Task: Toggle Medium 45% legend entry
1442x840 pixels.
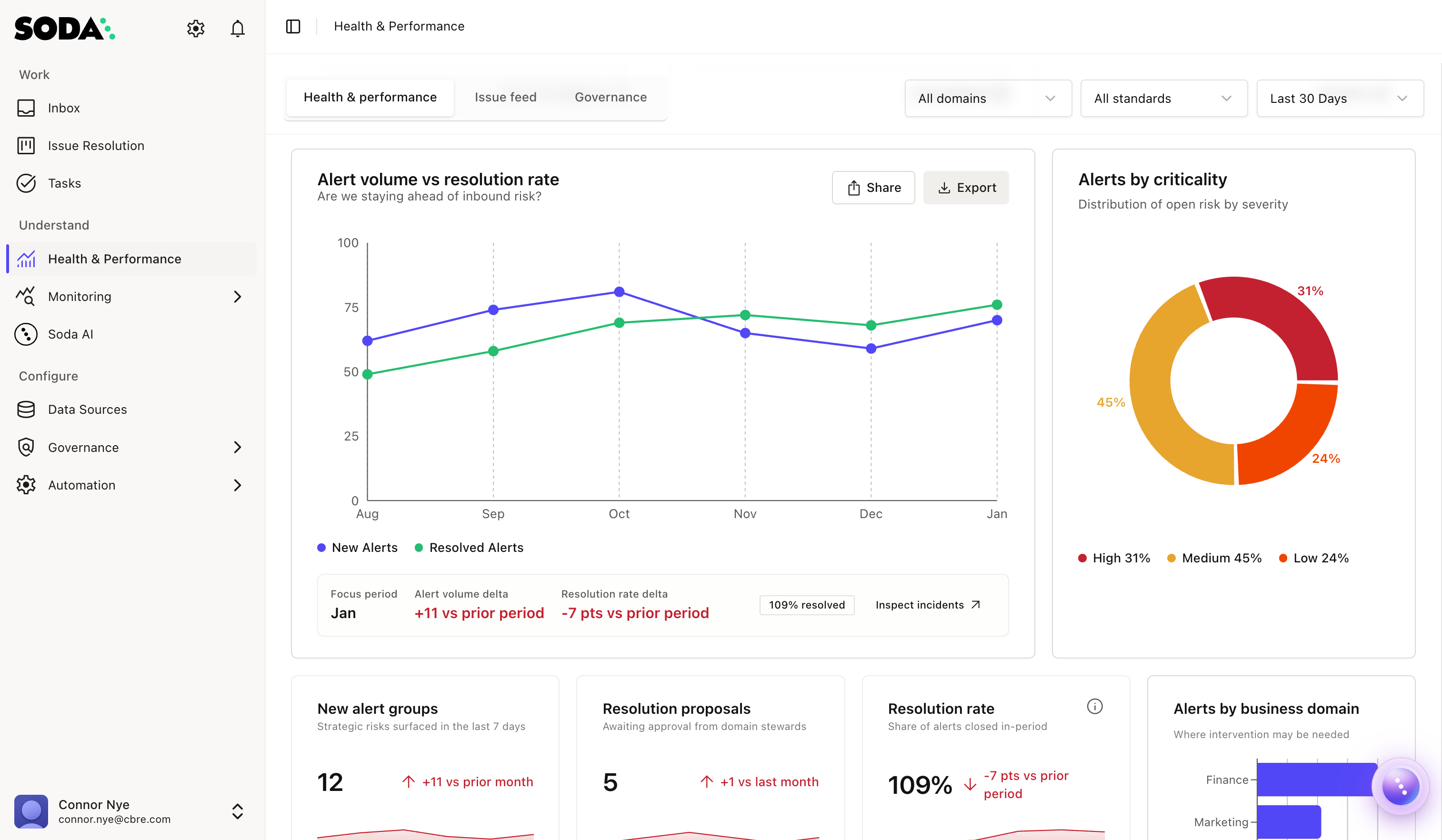Action: (x=1214, y=558)
